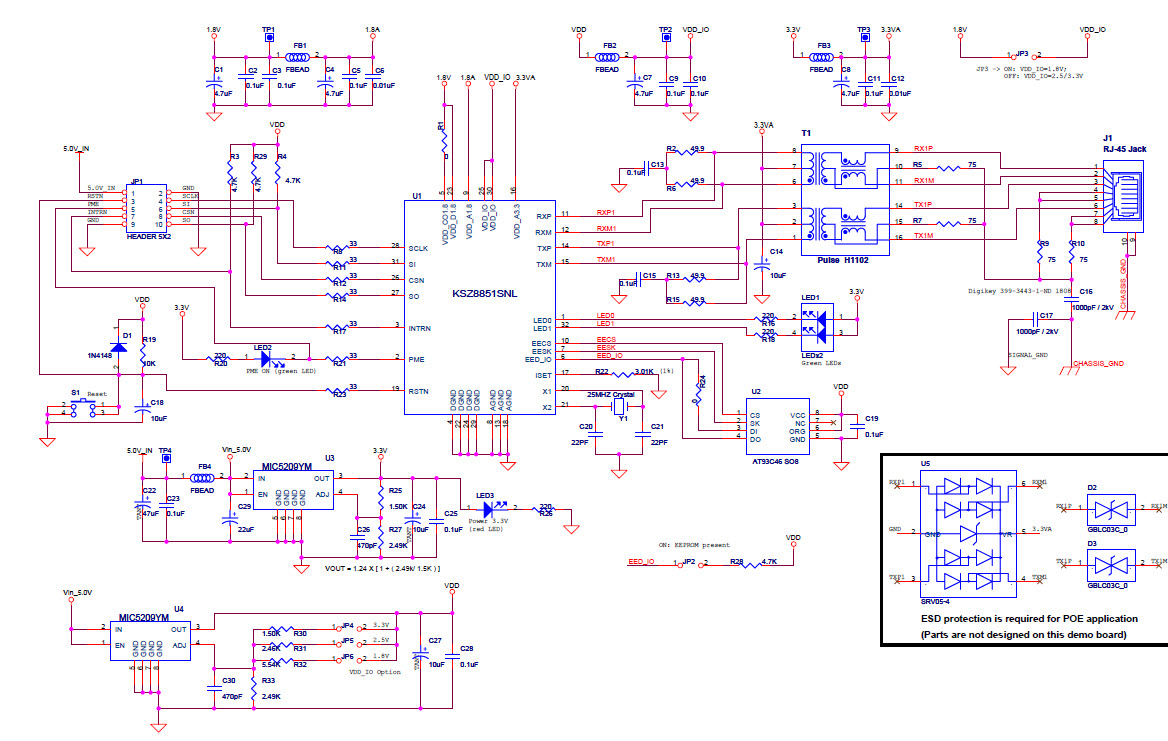Click the AT93C46 SO8 EEPROM U2
Image resolution: width=1168 pixels, height=741 pixels.
point(778,425)
